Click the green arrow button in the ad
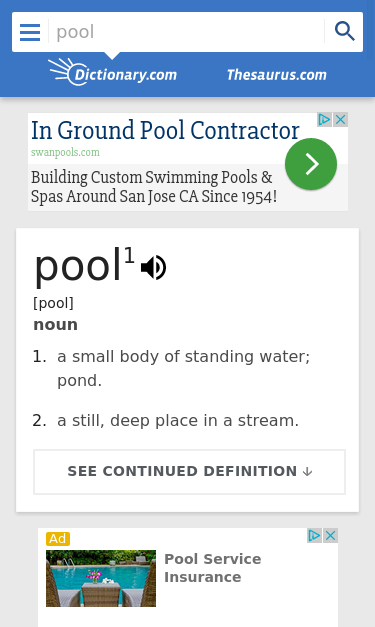The height and width of the screenshot is (627, 375). pyautogui.click(x=311, y=164)
